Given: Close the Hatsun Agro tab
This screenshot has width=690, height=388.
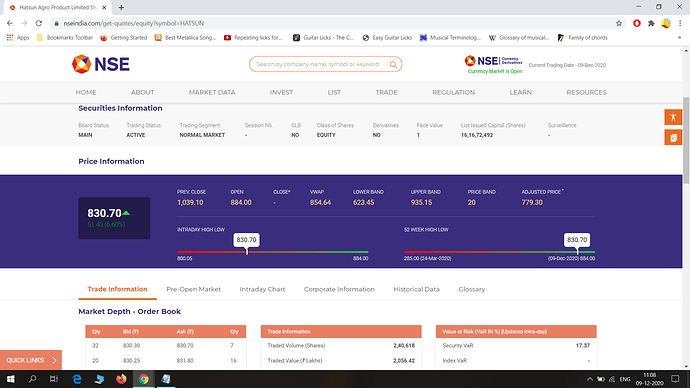Looking at the screenshot, I should point(104,7).
